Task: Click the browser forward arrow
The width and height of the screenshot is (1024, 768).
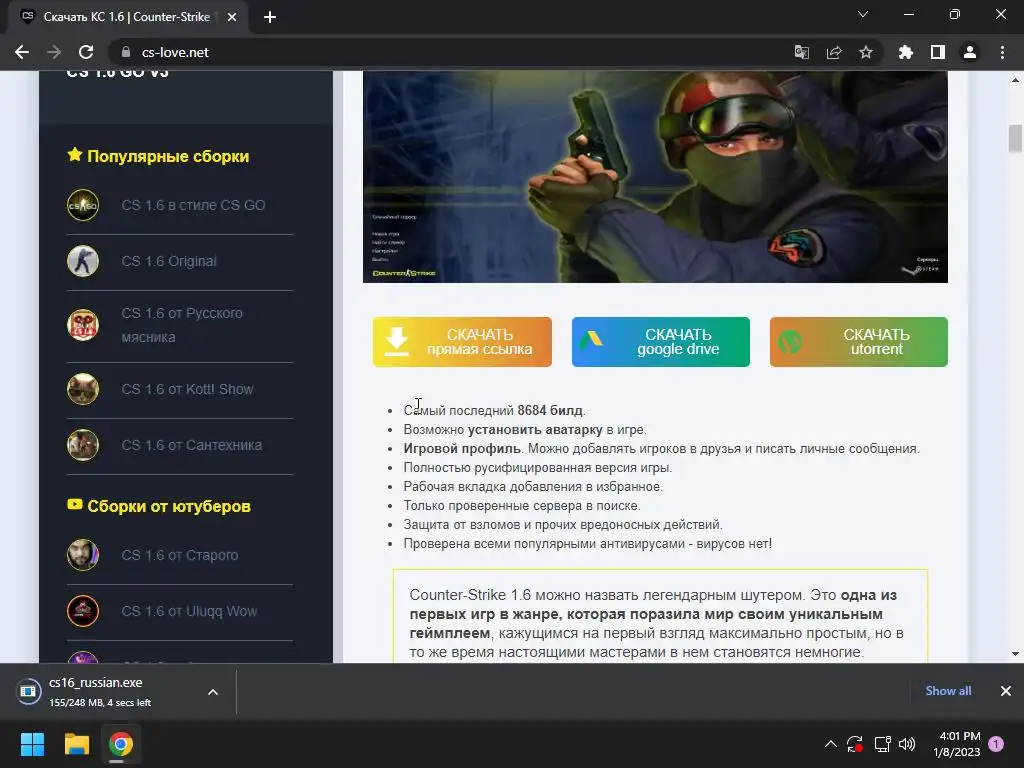Action: (54, 52)
